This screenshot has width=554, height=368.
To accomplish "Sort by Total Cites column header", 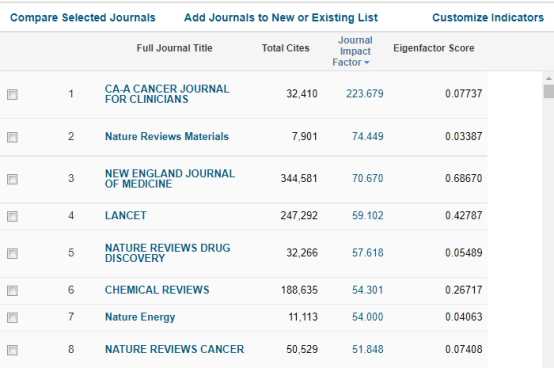I will coord(285,48).
